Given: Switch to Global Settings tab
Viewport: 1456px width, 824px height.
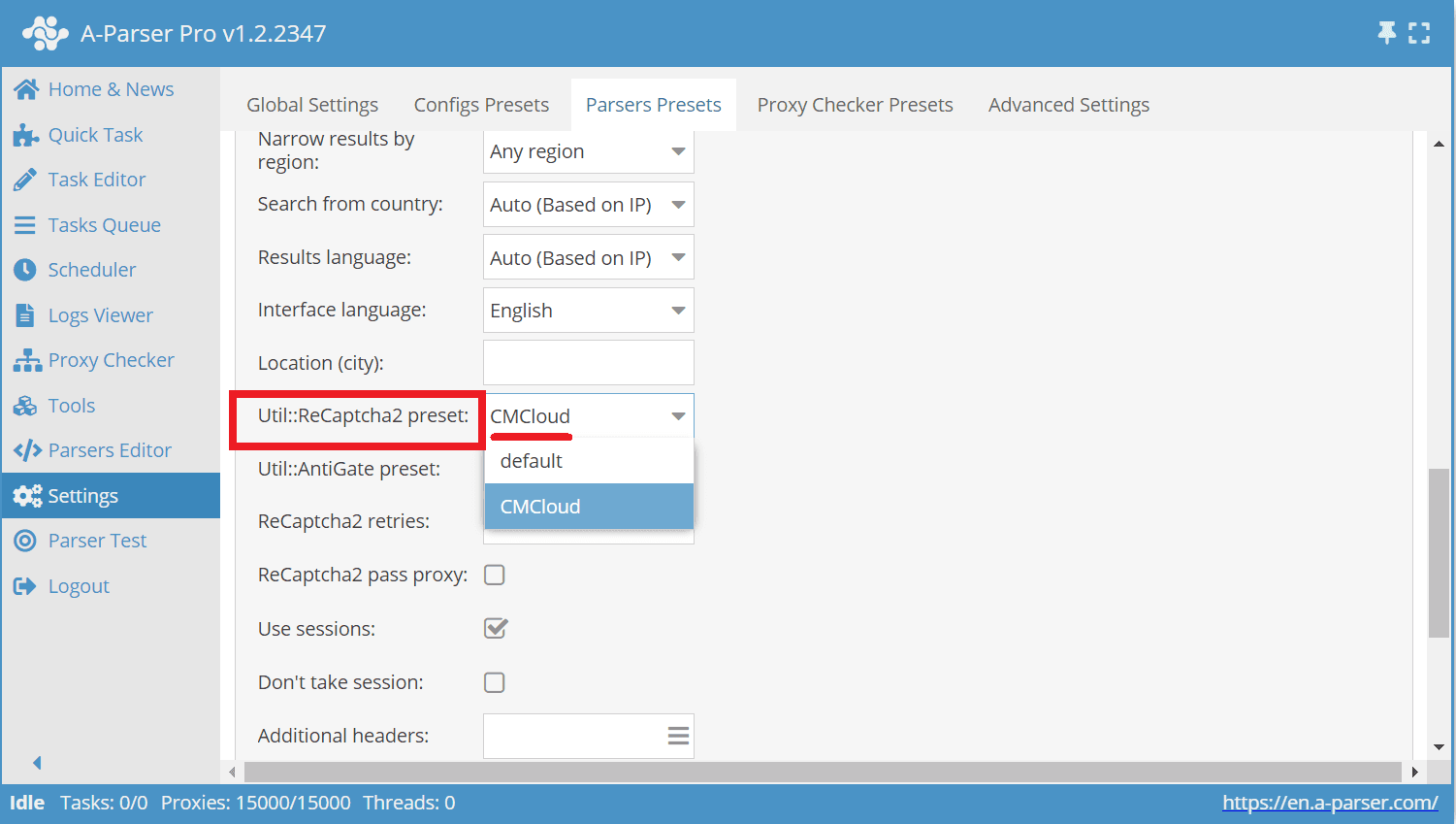Looking at the screenshot, I should [312, 105].
